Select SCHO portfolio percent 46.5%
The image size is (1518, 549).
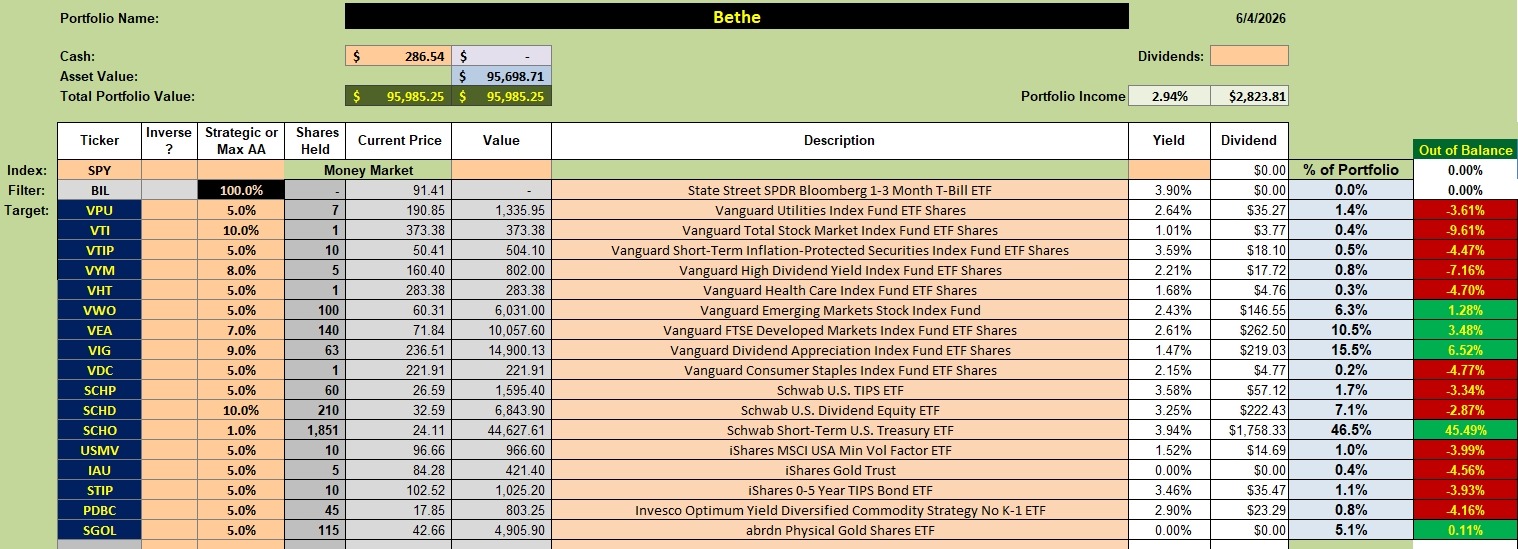click(x=1351, y=430)
